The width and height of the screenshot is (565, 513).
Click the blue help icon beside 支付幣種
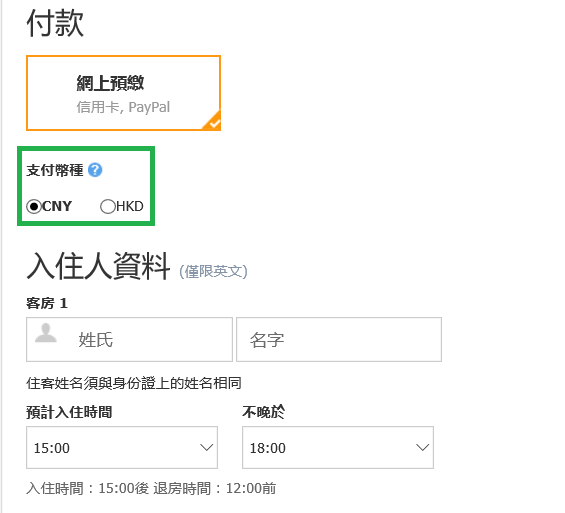(x=95, y=170)
